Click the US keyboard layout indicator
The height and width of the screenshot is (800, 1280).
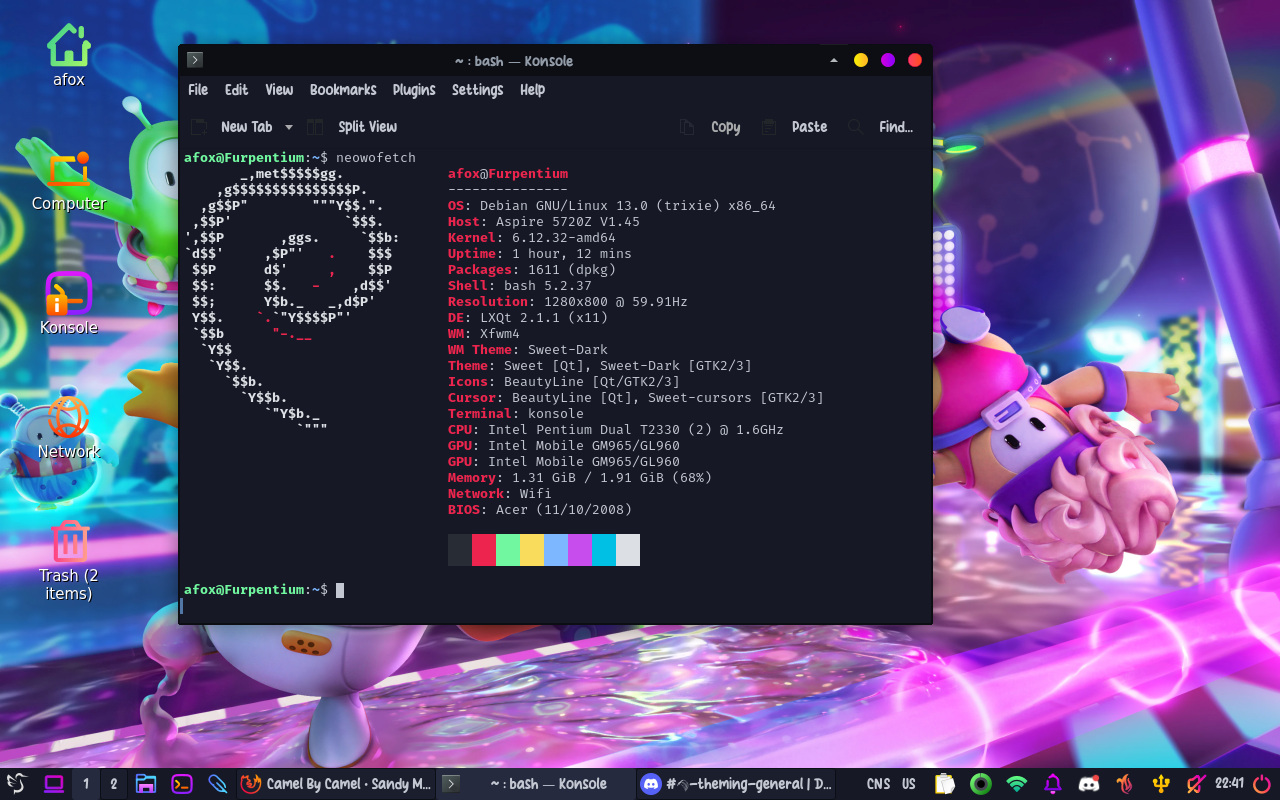point(909,784)
